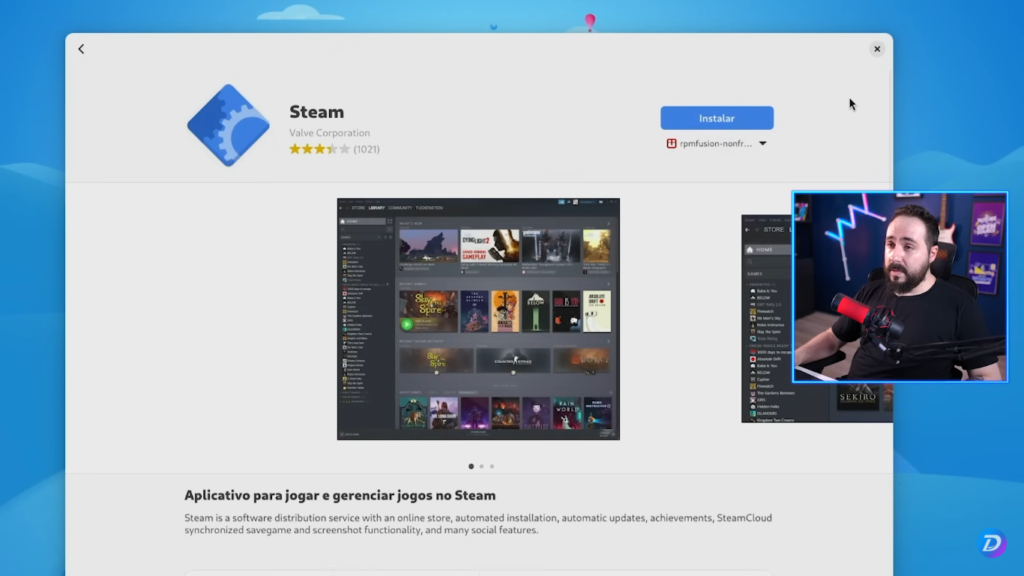
Task: Open the star ratings for Steam
Action: 319,149
